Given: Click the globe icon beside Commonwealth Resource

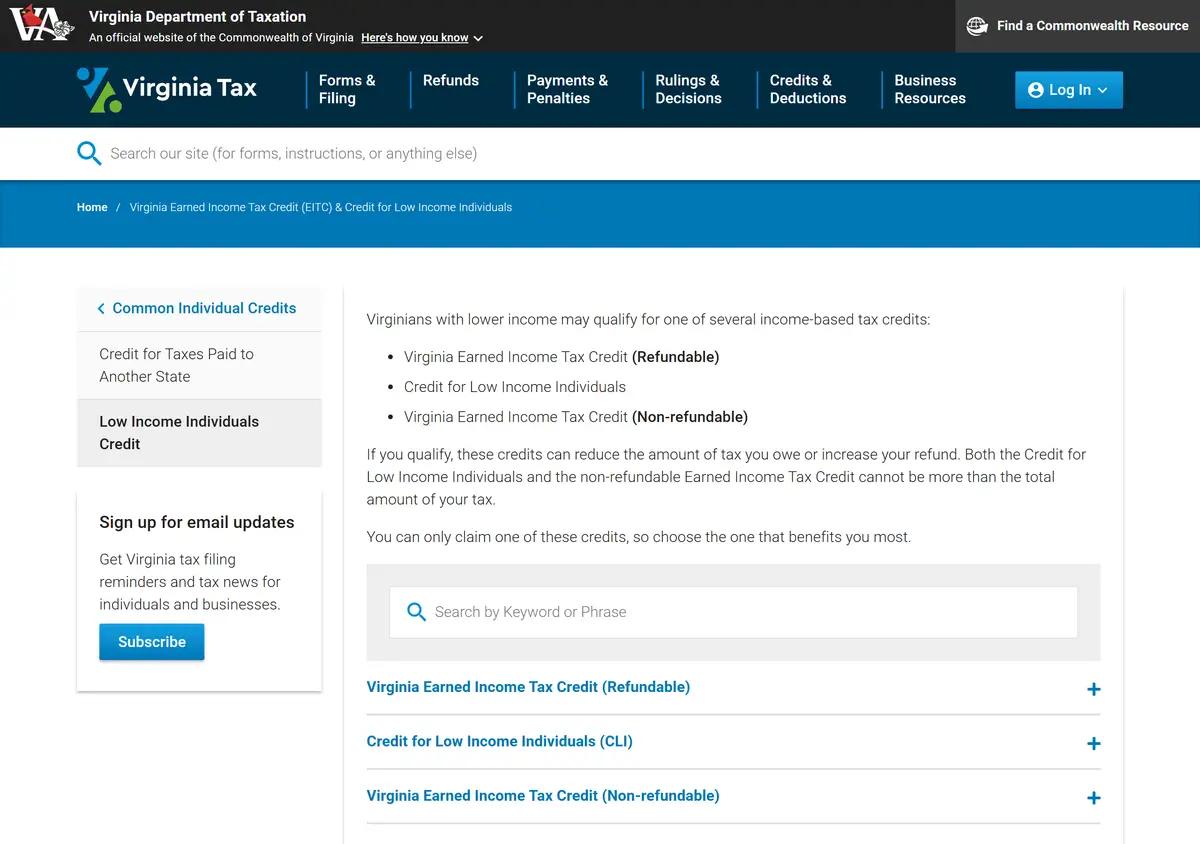Looking at the screenshot, I should point(977,26).
